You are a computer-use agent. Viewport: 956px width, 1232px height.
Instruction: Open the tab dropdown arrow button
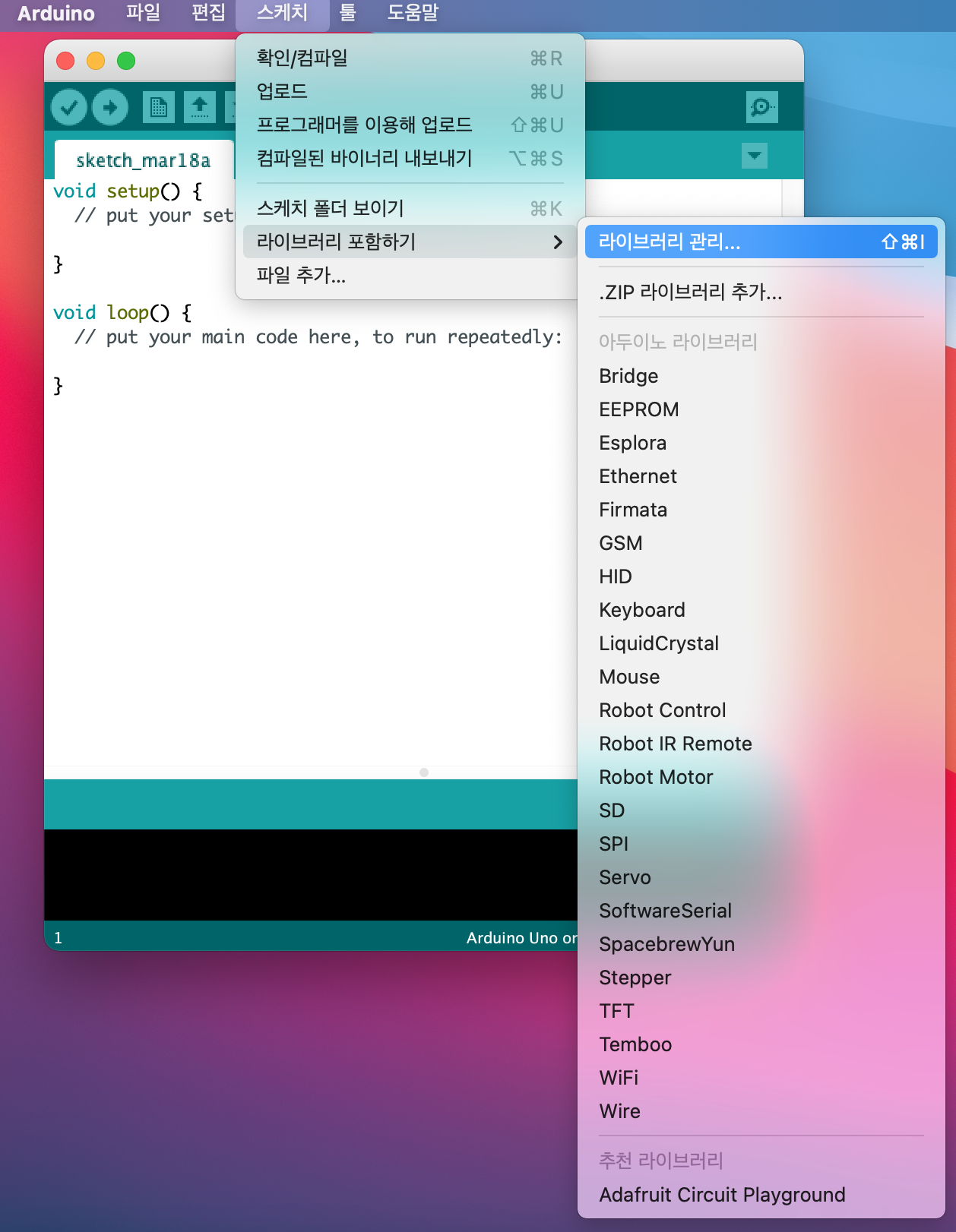coord(754,156)
